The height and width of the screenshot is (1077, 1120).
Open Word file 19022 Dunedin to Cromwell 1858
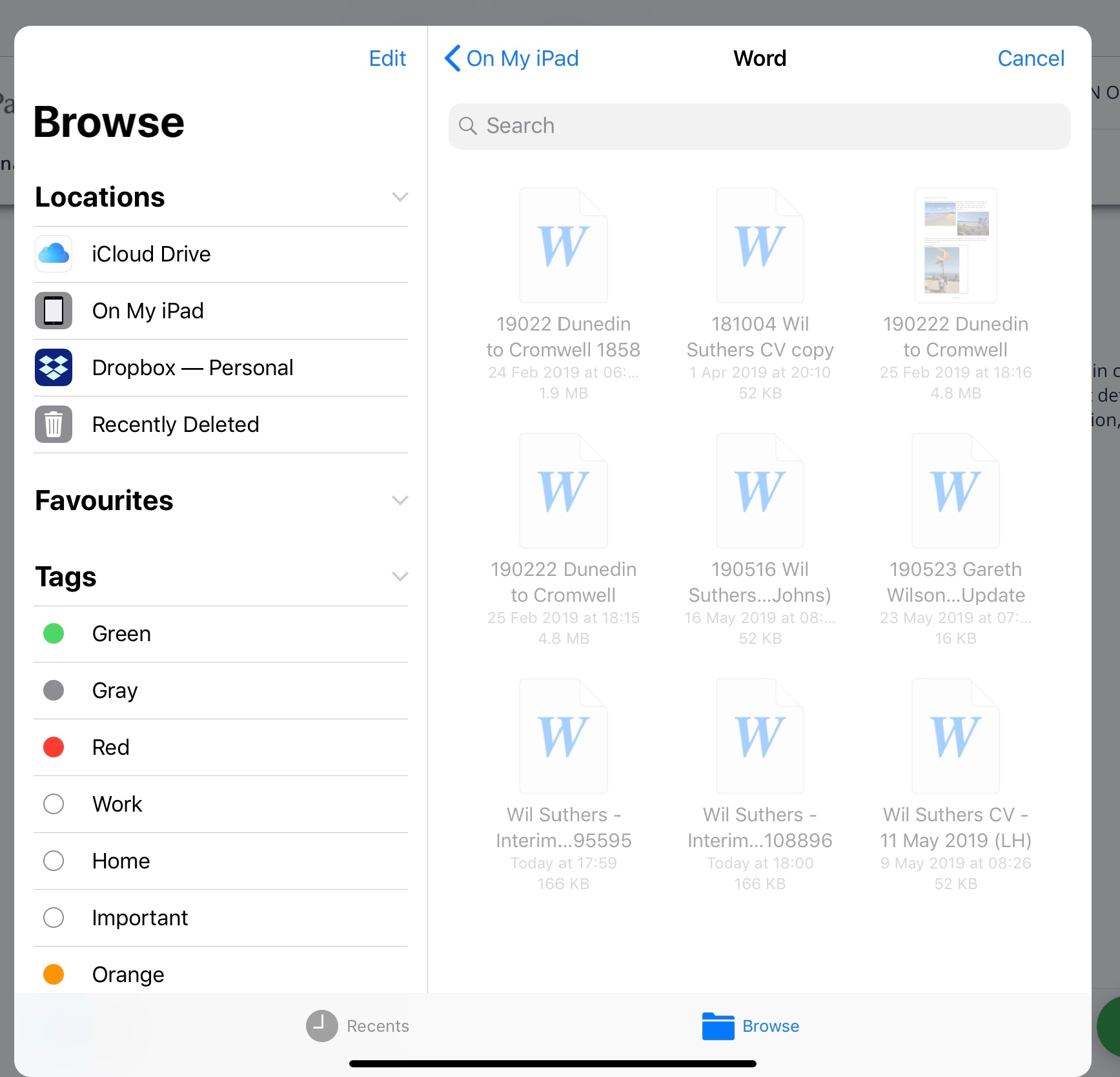click(x=564, y=245)
